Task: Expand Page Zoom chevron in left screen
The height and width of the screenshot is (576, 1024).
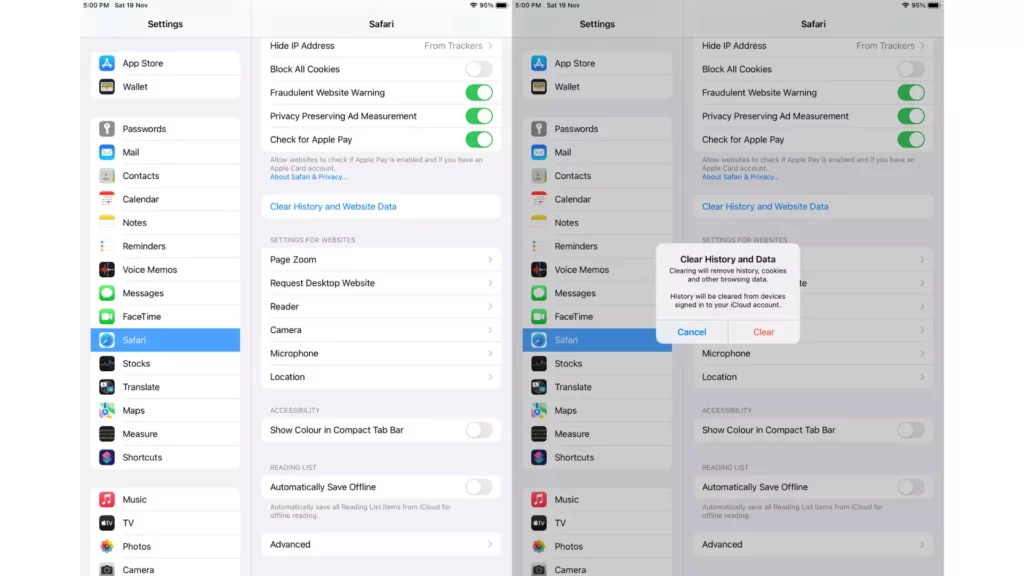Action: point(490,260)
